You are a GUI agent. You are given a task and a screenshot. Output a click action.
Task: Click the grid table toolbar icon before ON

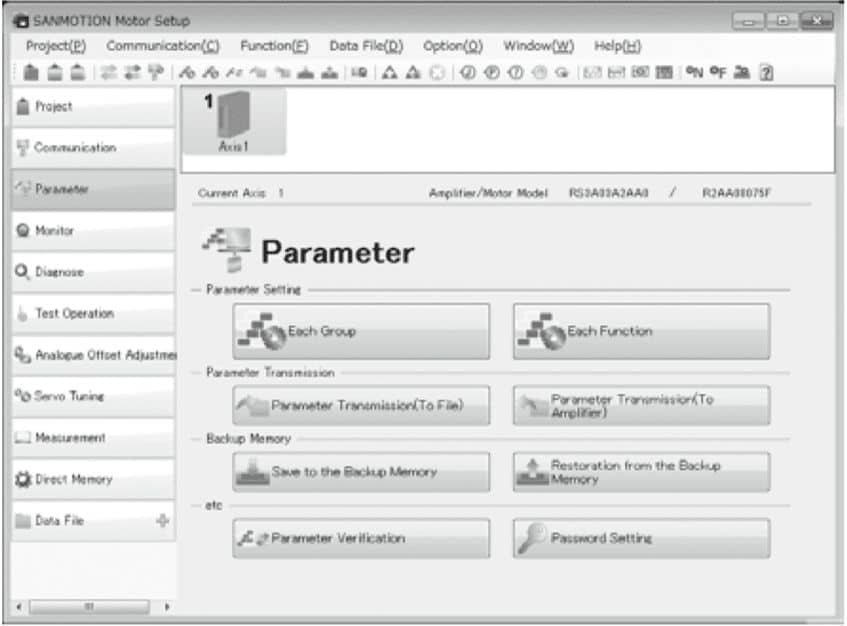click(664, 72)
